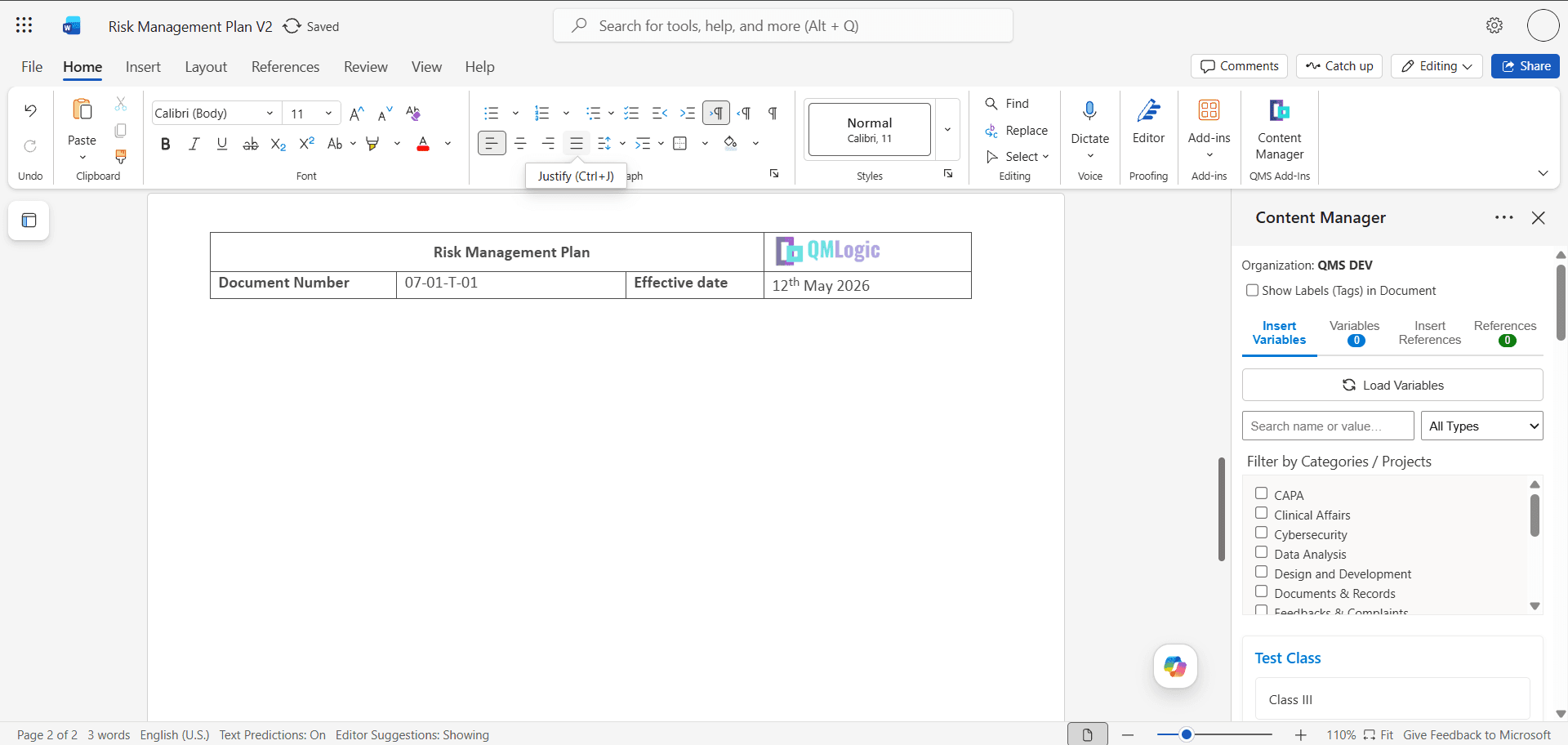Click the Replace button
Viewport: 1568px width, 745px height.
[1017, 131]
